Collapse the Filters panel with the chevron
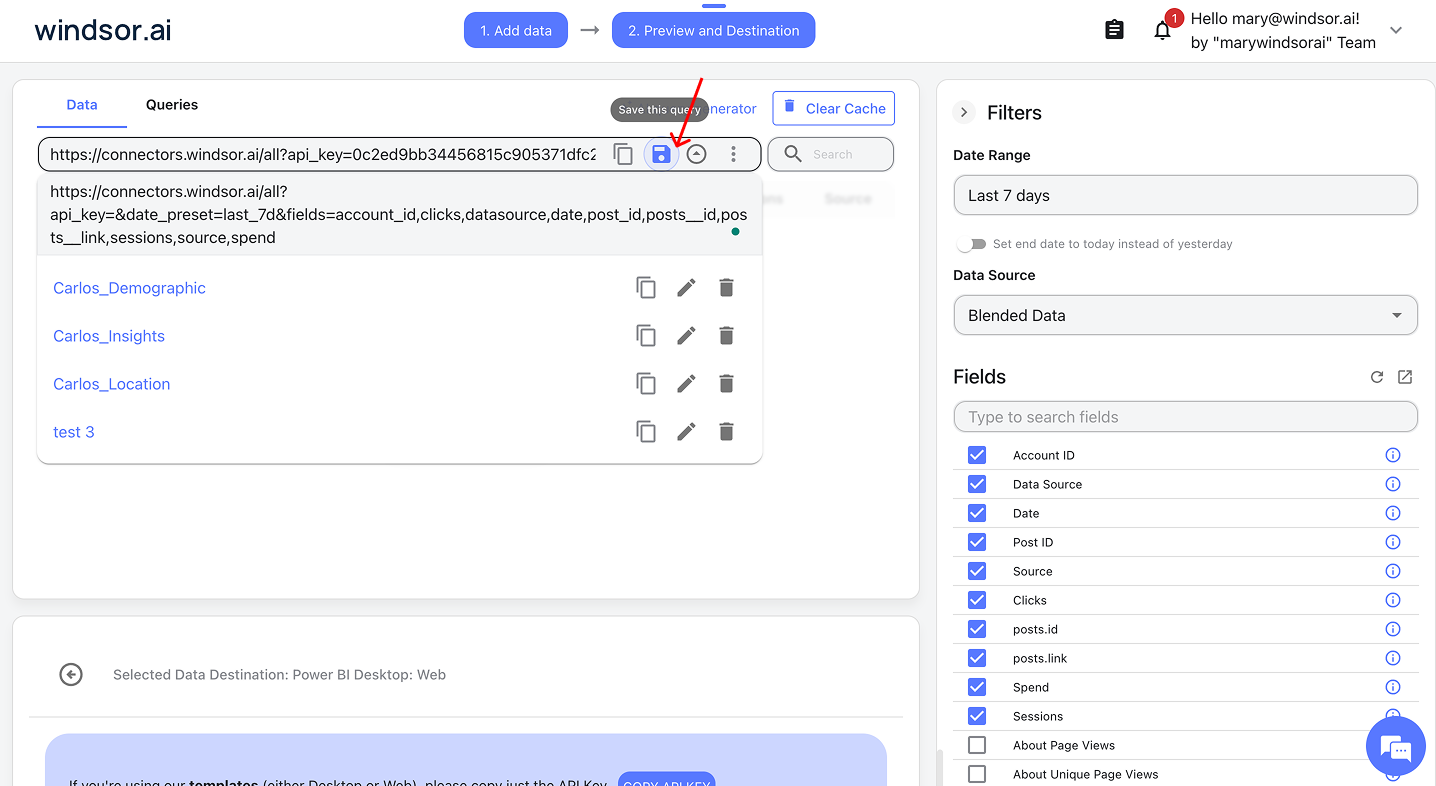 963,112
